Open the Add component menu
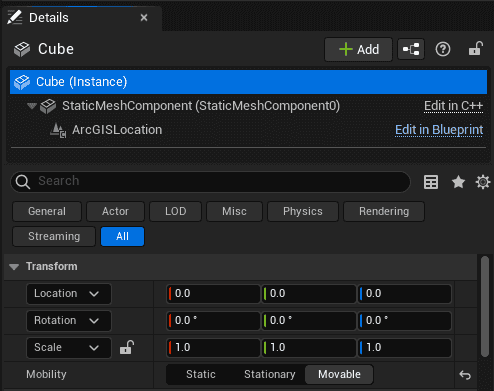Image resolution: width=494 pixels, height=391 pixels. point(358,49)
